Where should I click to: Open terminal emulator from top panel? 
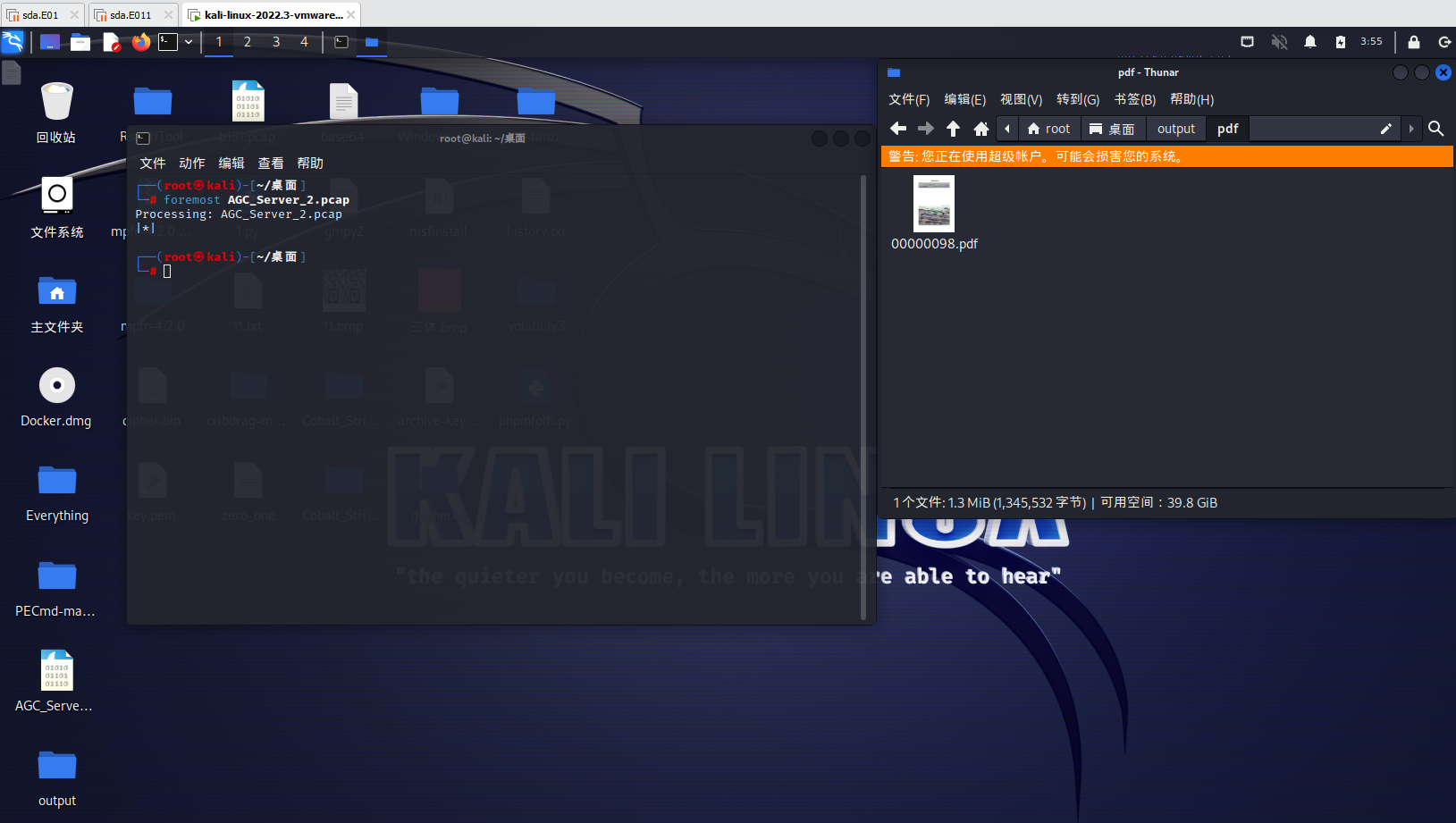click(168, 42)
